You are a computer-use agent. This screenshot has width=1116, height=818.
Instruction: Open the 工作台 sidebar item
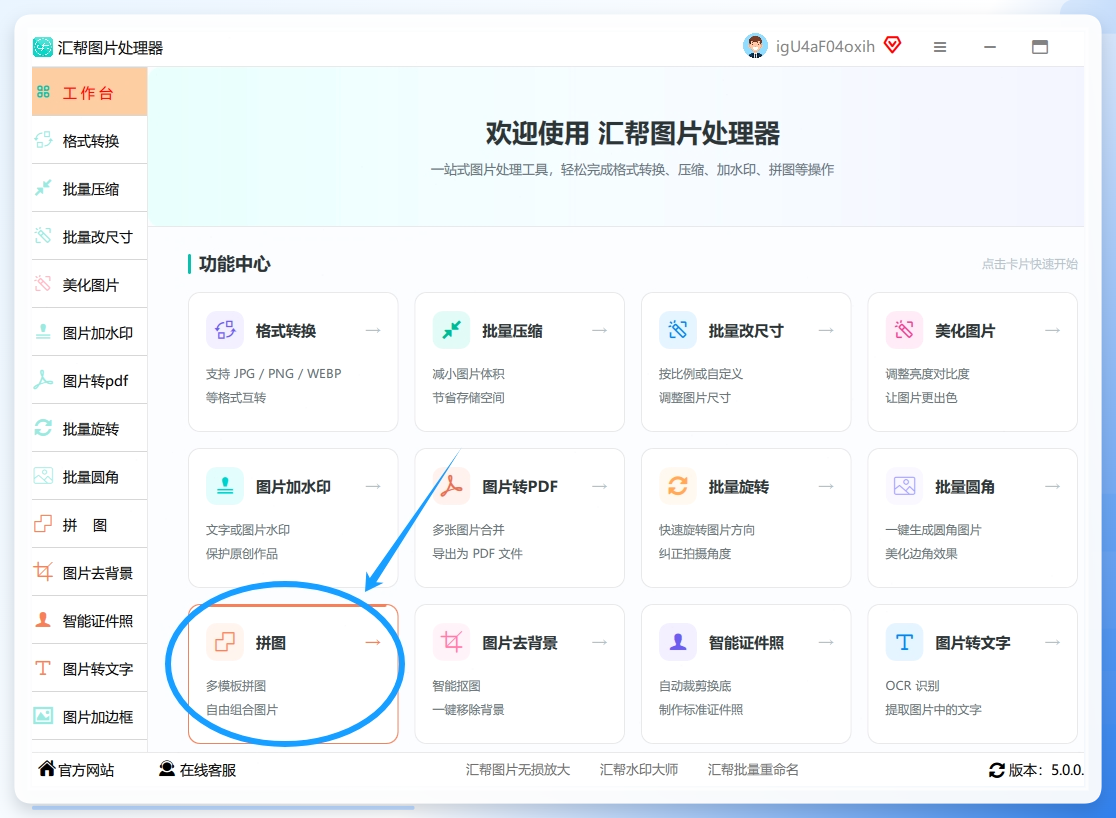89,92
